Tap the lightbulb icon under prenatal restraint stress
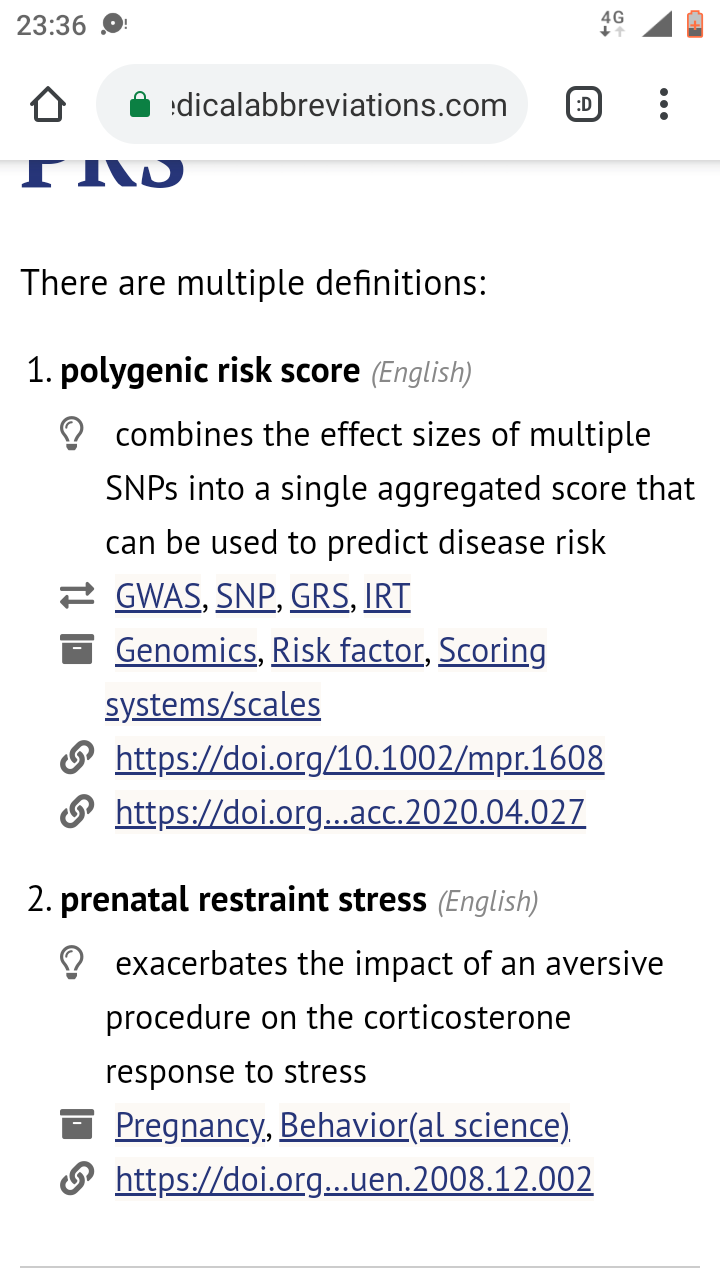Screen dimensions: 720x1280 (x=71, y=963)
